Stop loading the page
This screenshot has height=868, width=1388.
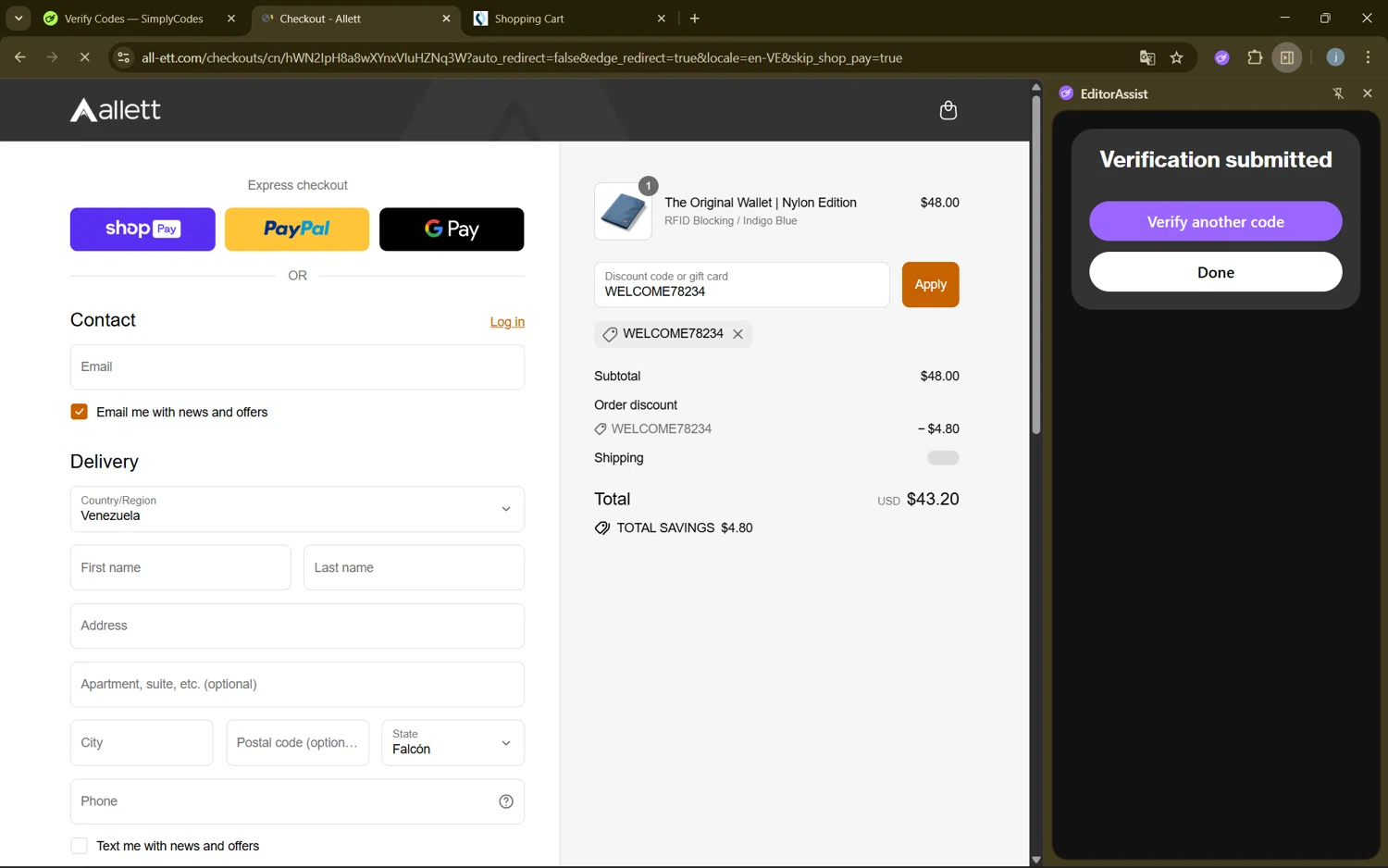click(84, 57)
